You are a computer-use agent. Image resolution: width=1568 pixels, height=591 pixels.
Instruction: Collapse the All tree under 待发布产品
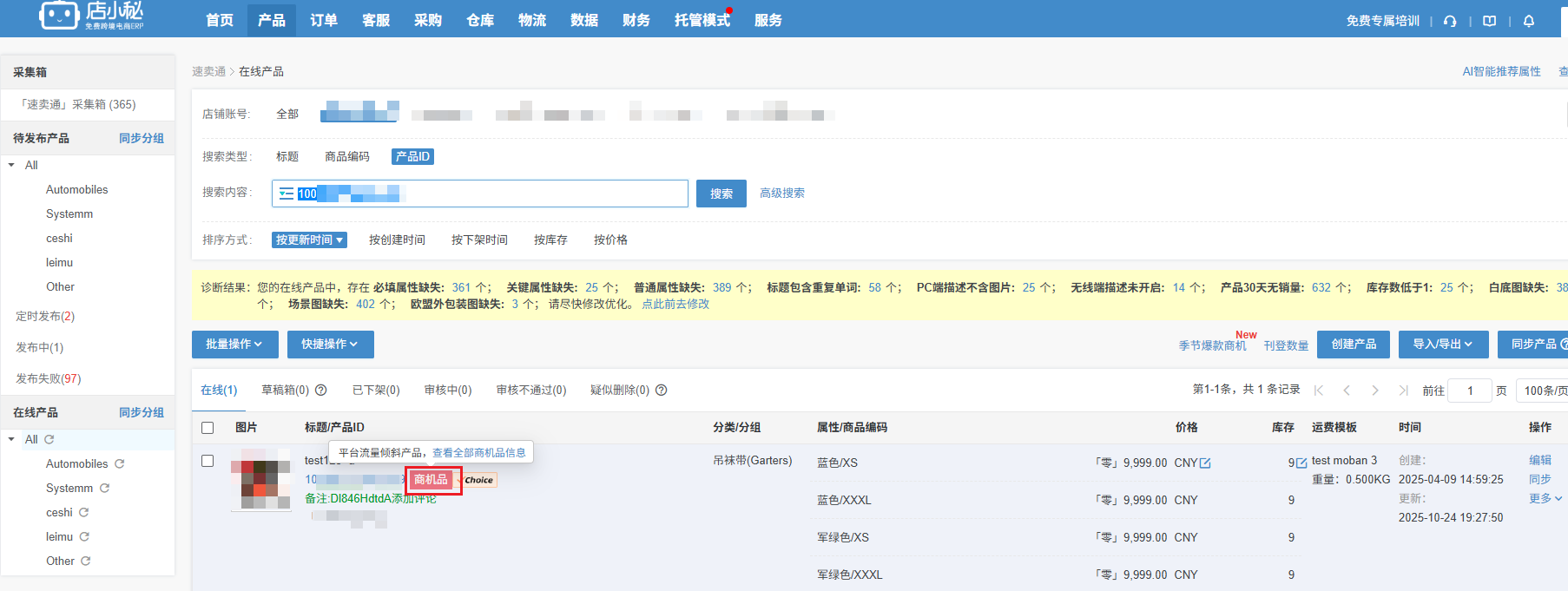pos(11,165)
